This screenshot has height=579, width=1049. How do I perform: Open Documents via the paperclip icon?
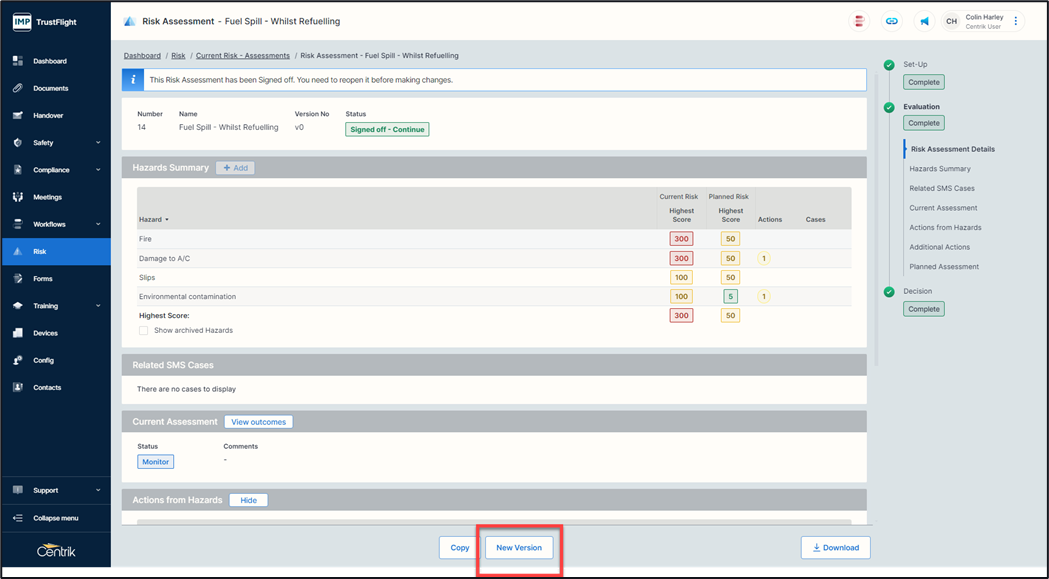click(18, 88)
